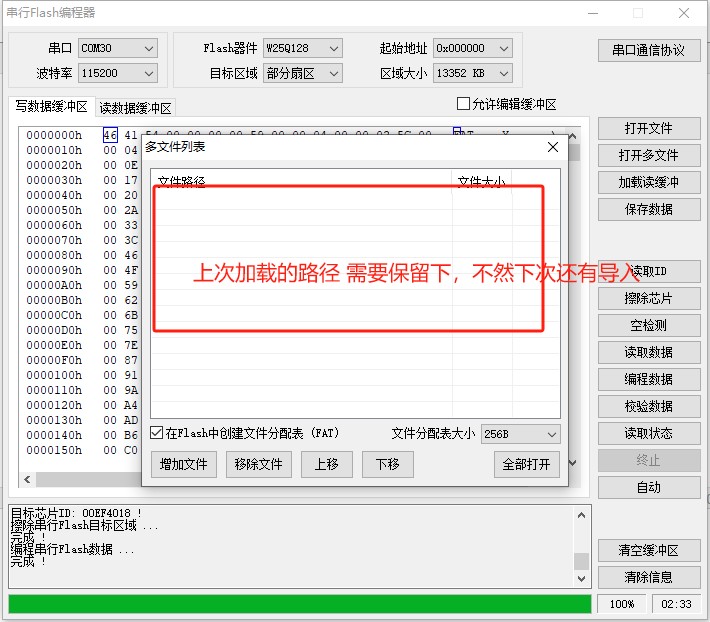Click the 打开文件 button

(x=649, y=129)
